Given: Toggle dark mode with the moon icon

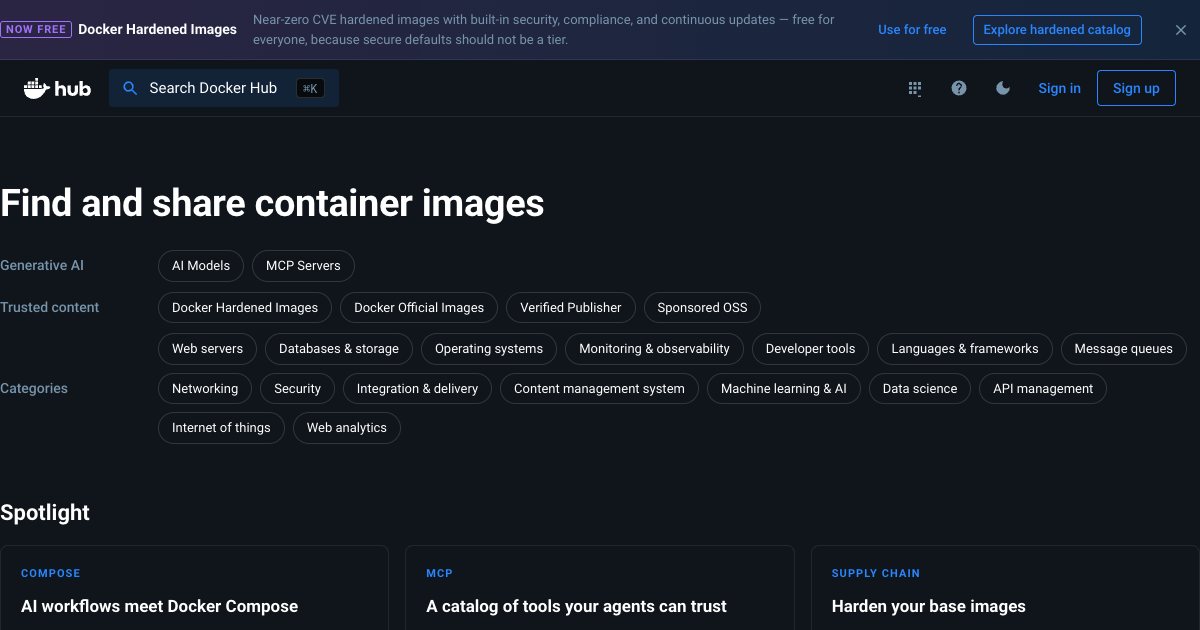Looking at the screenshot, I should coord(1003,88).
